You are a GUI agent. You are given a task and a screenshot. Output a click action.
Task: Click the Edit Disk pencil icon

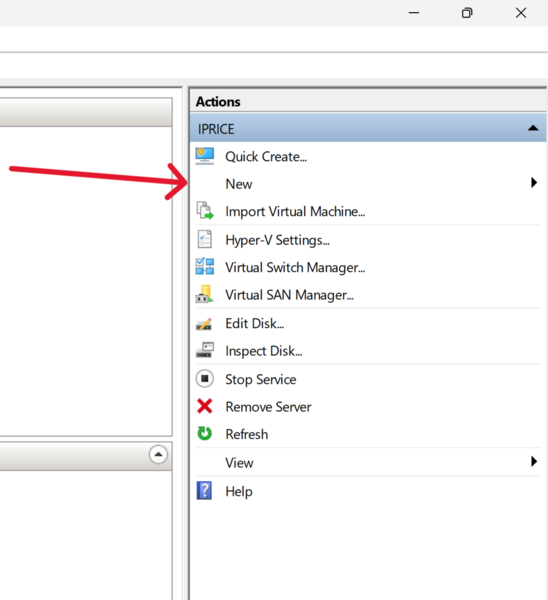pyautogui.click(x=204, y=324)
